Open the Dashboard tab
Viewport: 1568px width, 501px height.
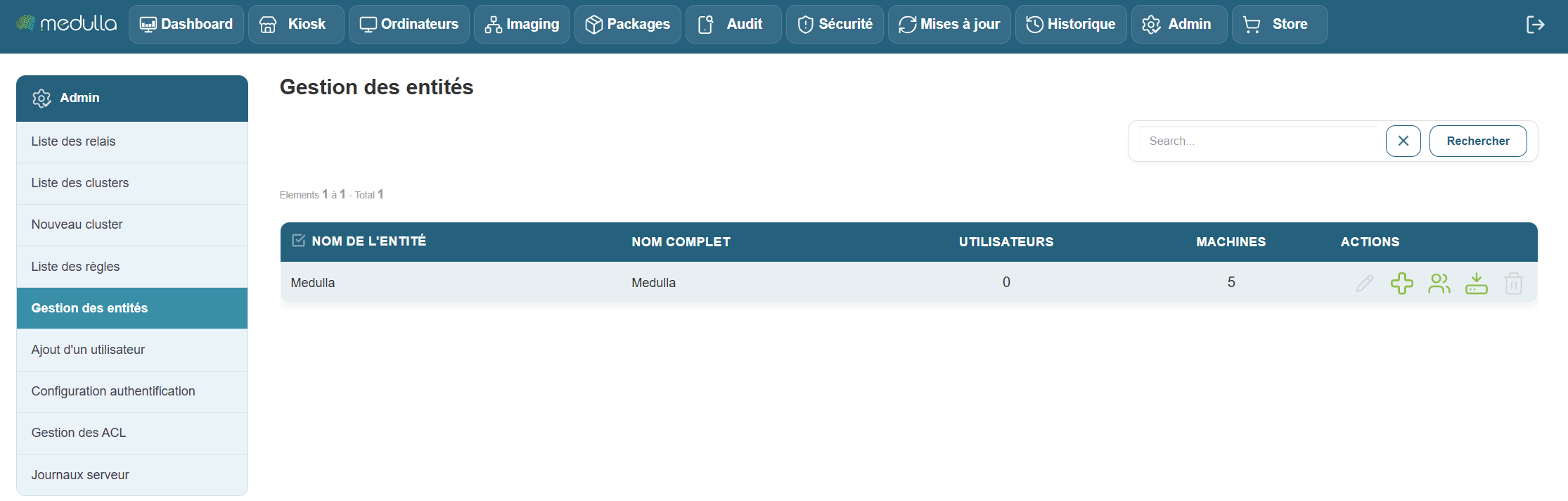tap(186, 24)
